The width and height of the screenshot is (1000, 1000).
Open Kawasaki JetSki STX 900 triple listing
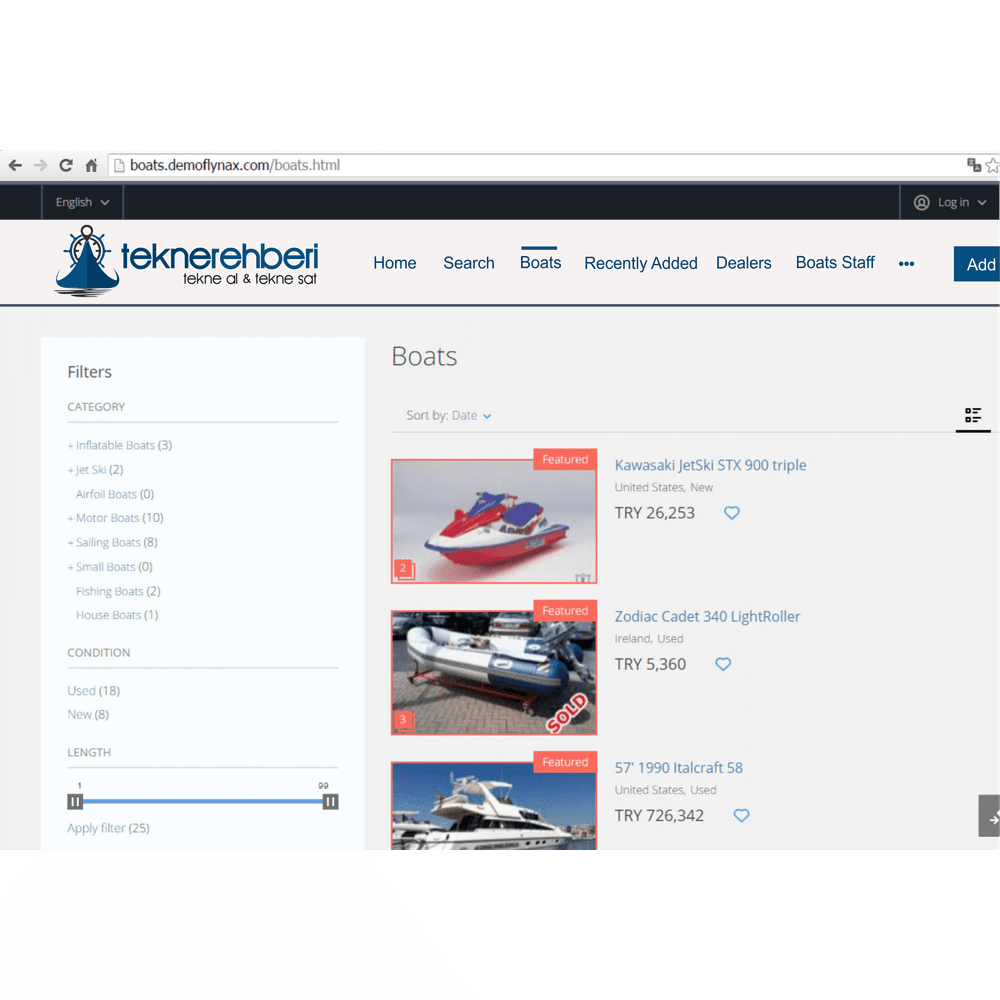tap(710, 465)
